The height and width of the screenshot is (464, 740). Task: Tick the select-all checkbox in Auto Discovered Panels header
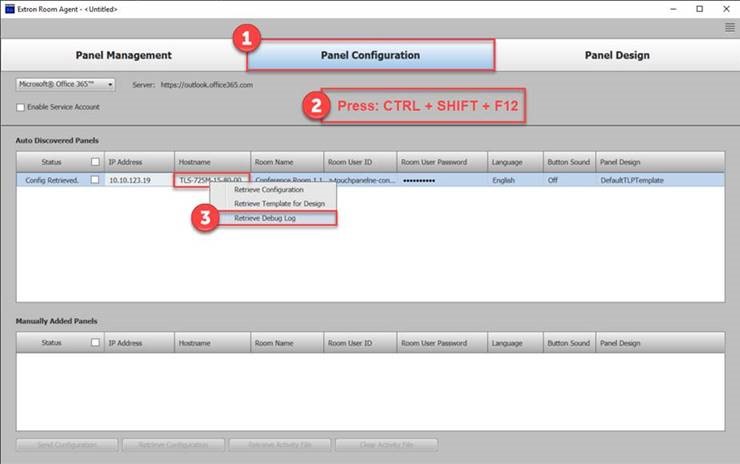coord(95,162)
